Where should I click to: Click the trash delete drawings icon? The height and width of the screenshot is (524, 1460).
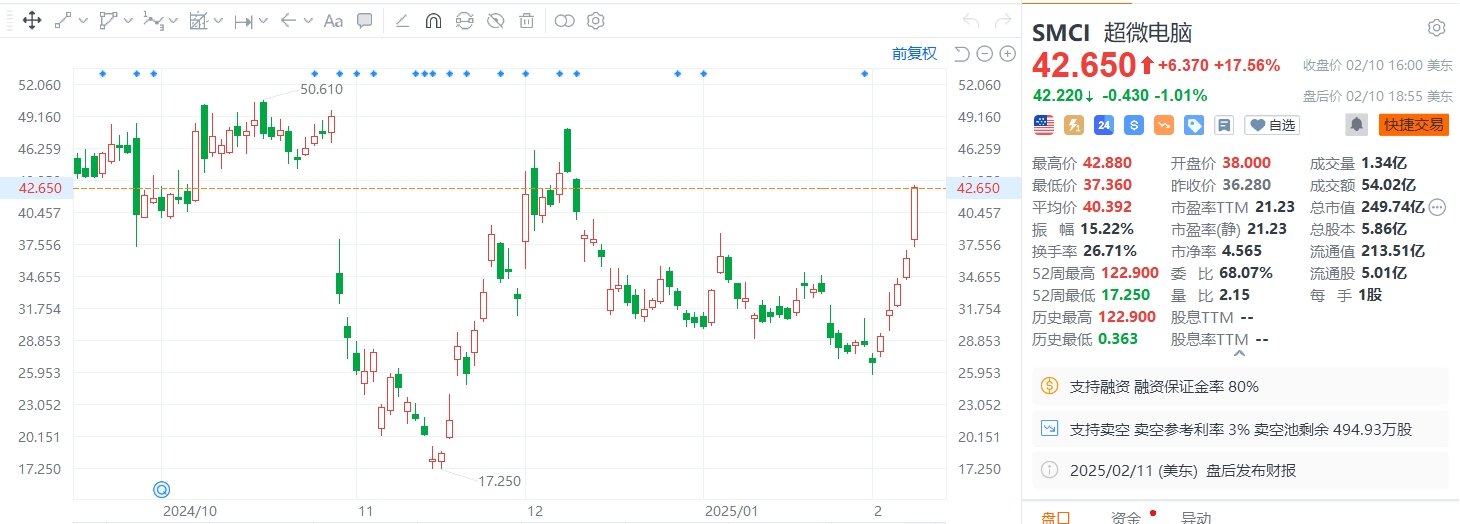tap(526, 20)
